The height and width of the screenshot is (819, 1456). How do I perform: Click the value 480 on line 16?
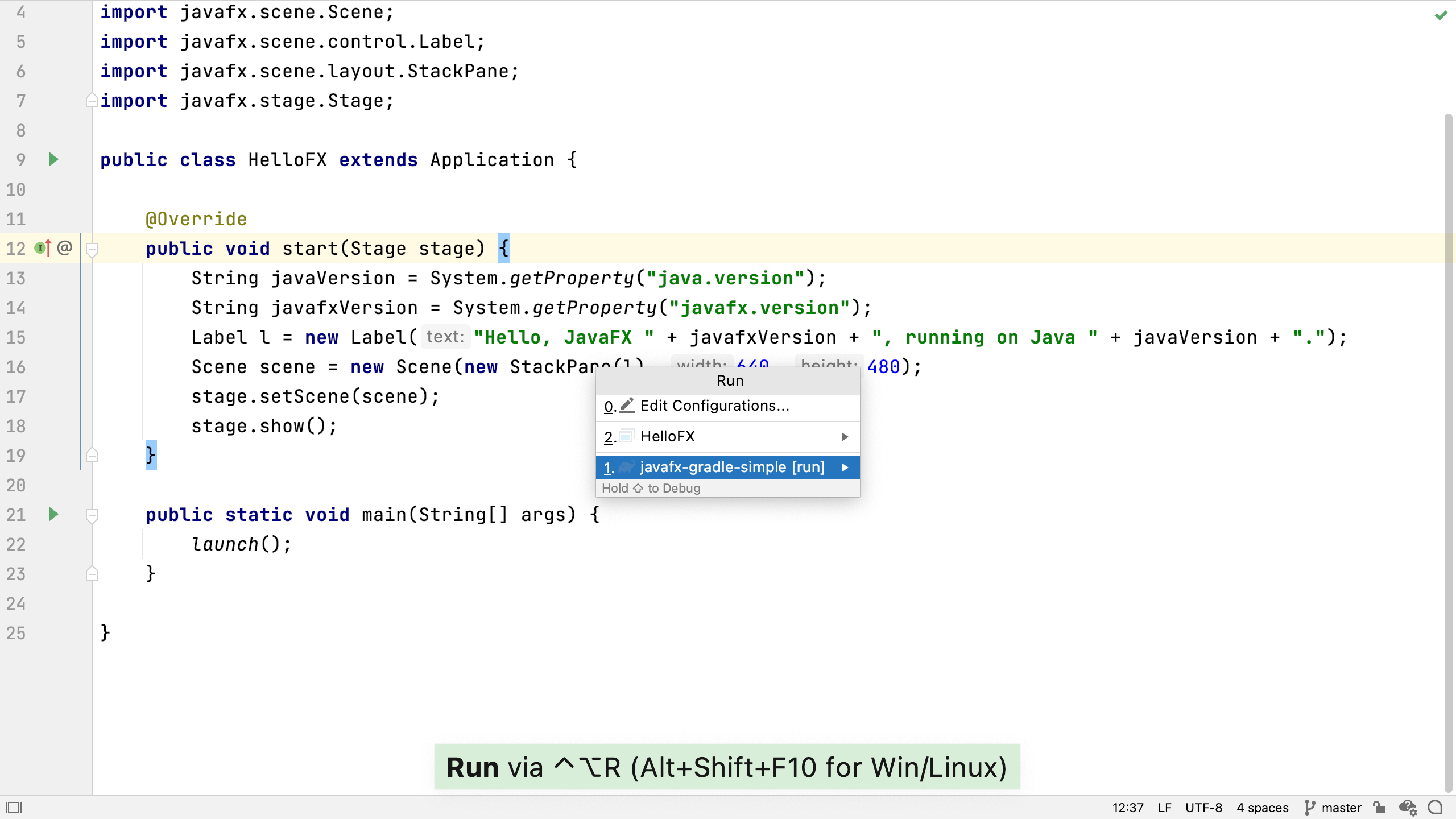click(x=883, y=367)
